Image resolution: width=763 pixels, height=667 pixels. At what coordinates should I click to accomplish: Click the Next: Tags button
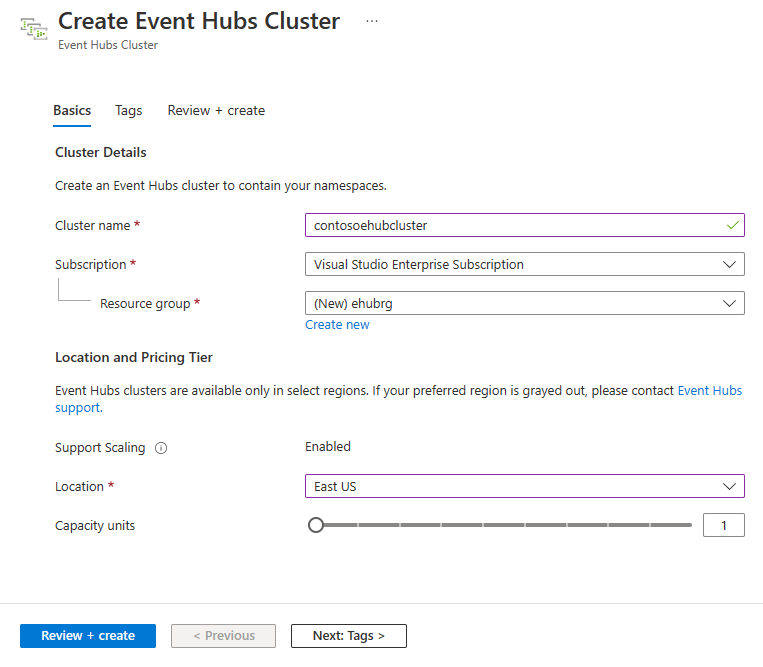tap(348, 636)
